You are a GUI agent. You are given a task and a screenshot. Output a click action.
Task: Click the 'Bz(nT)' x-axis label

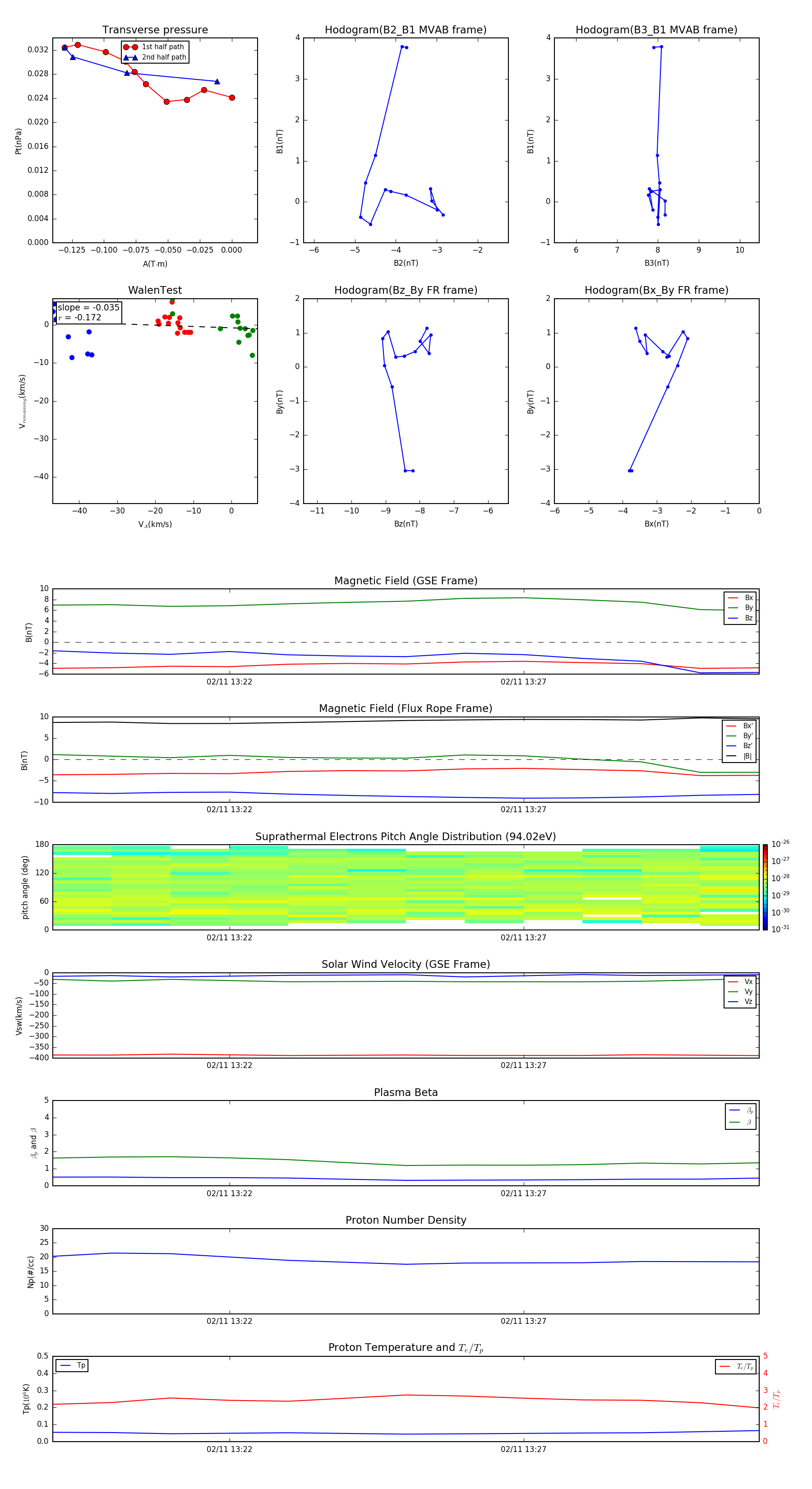(x=406, y=524)
